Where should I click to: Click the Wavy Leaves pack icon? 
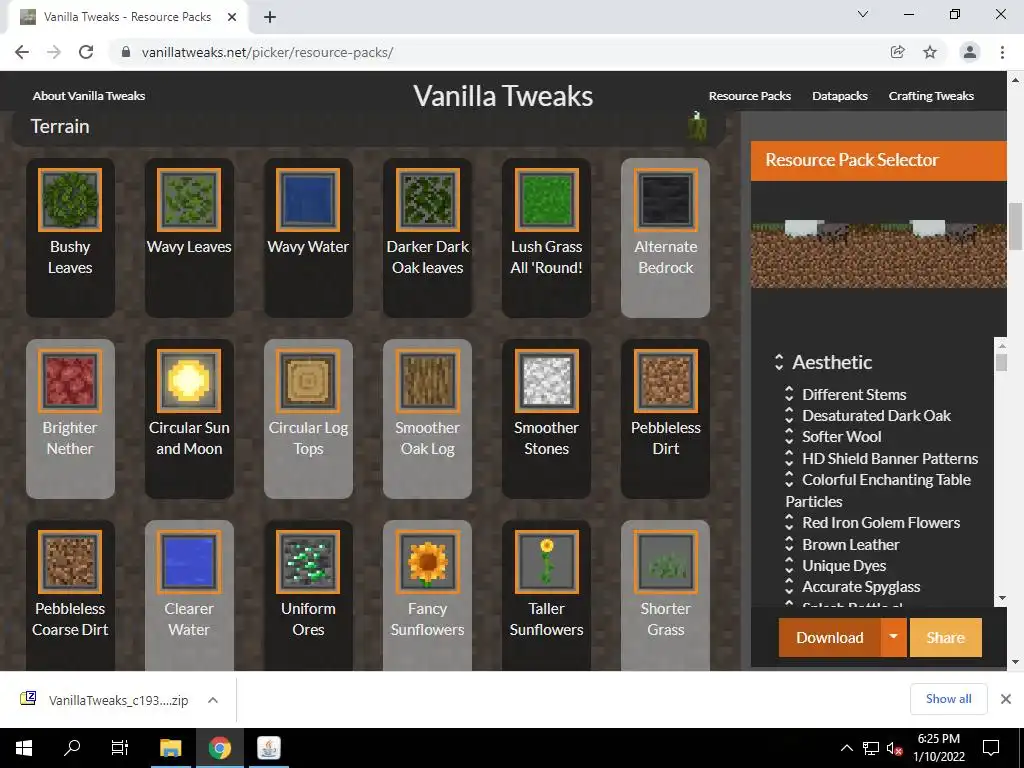point(189,200)
